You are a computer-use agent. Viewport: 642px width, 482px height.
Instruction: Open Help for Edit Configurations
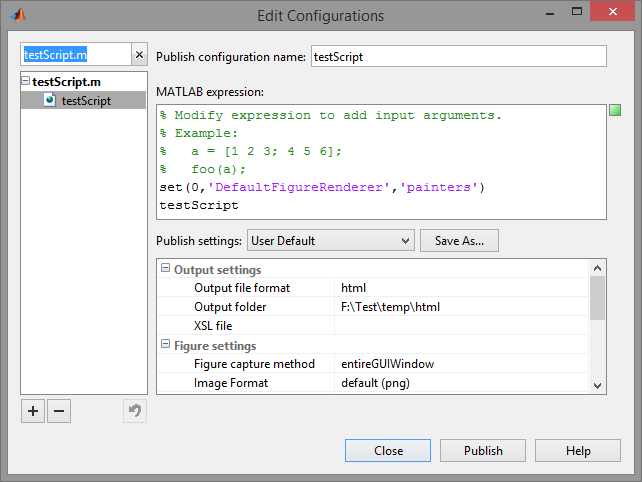578,450
